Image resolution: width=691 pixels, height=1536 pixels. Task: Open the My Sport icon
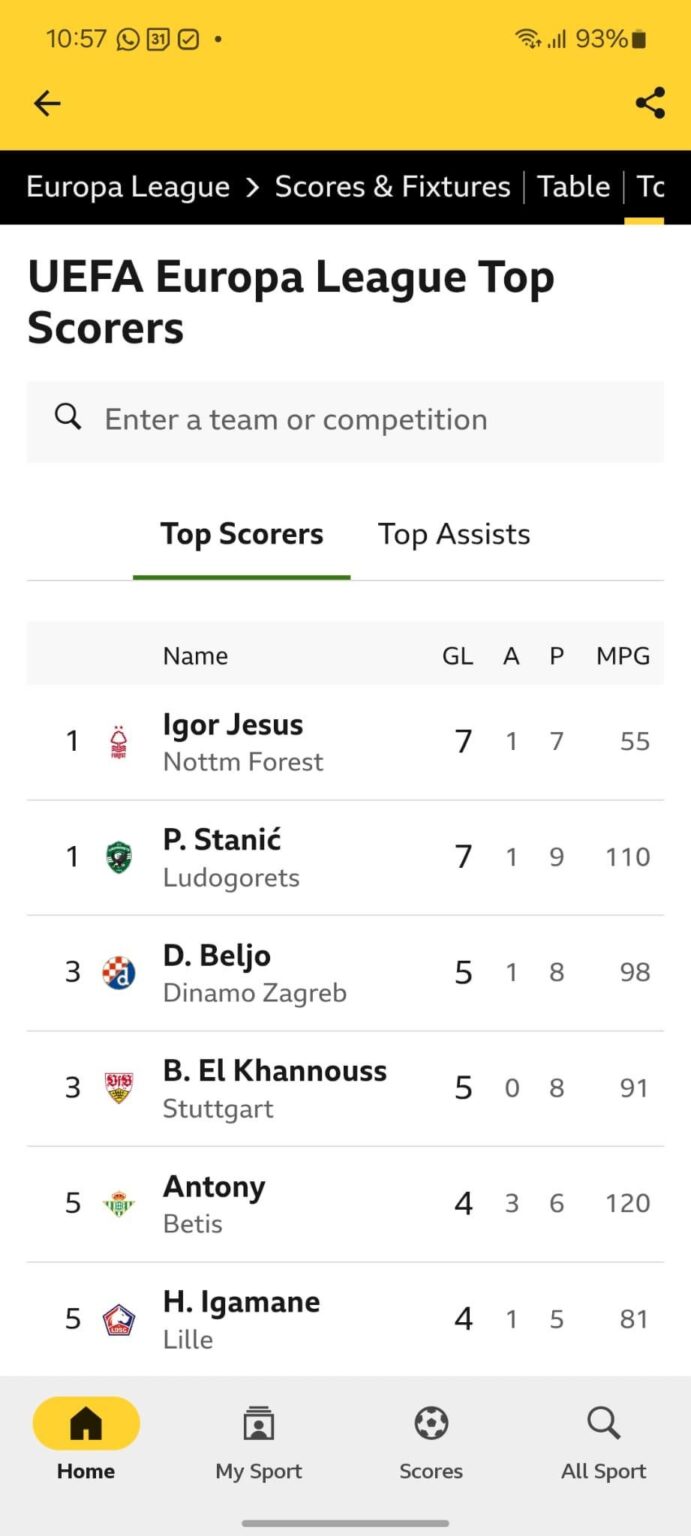point(258,1424)
